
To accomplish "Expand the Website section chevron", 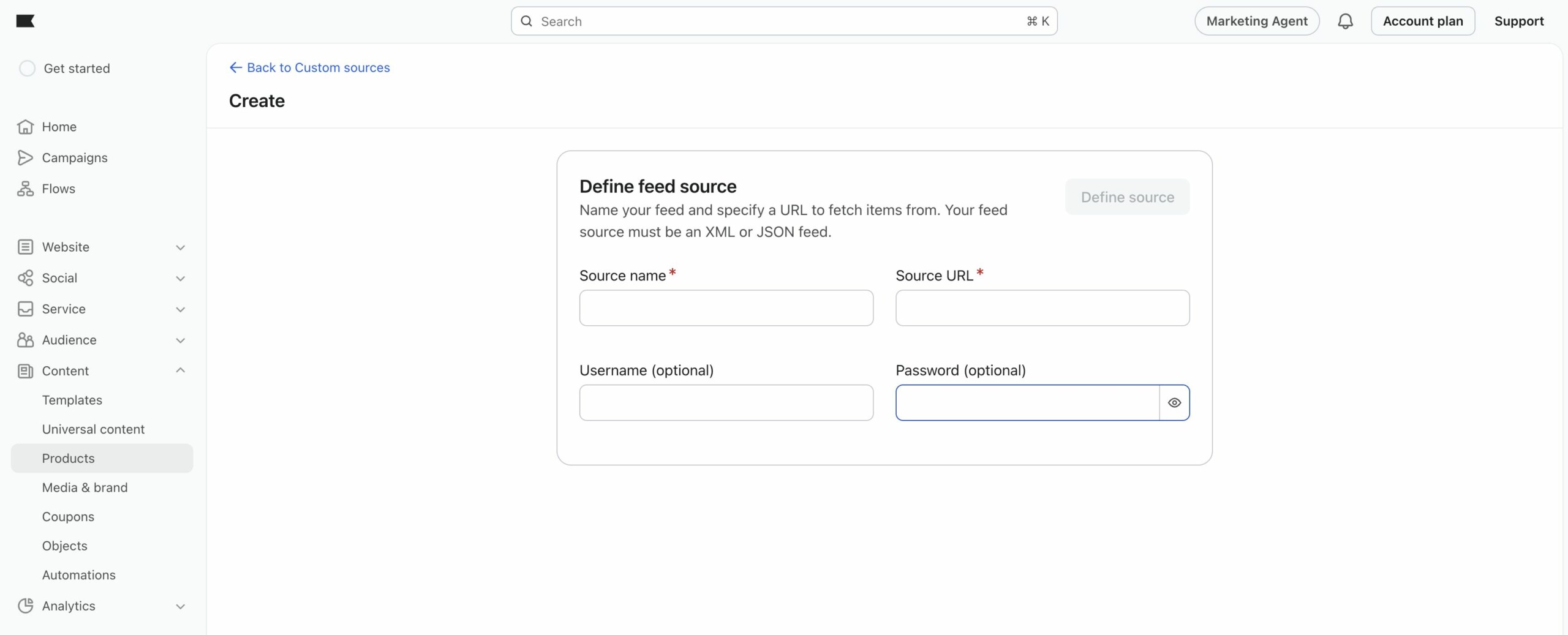I will (180, 247).
